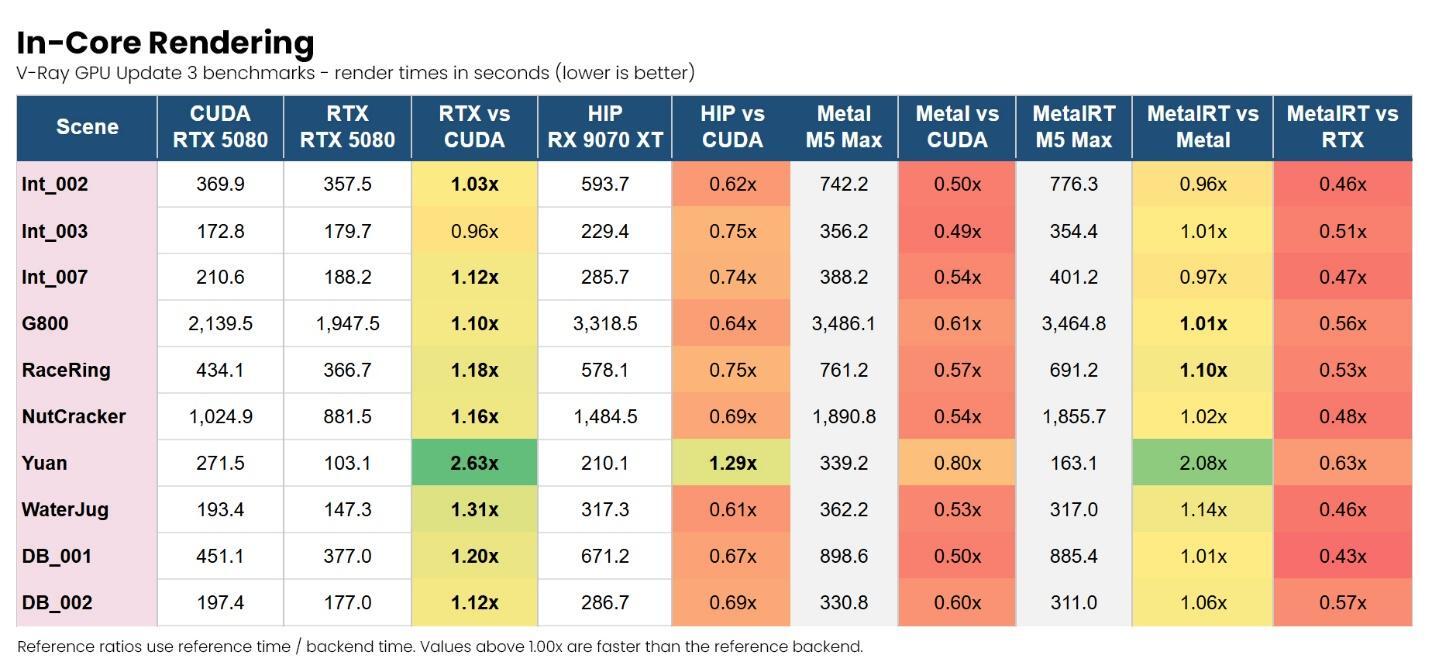Select the MetalRT vs Metal column header
The height and width of the screenshot is (662, 1432).
click(x=1202, y=127)
